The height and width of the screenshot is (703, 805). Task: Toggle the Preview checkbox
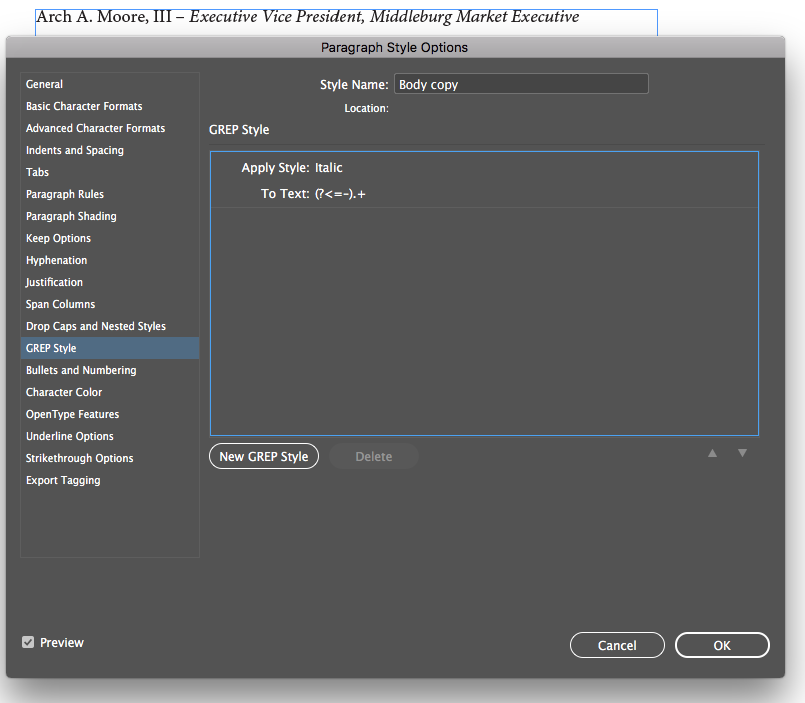[x=28, y=643]
